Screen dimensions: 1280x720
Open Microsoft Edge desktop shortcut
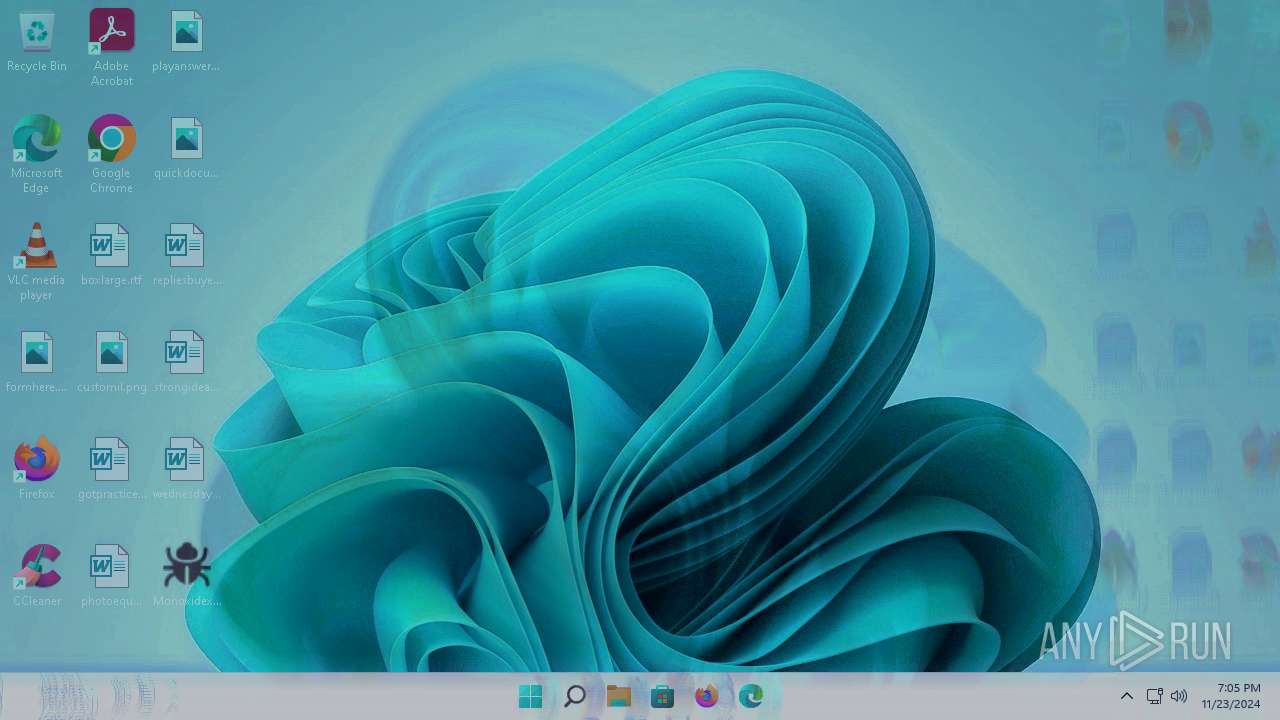click(x=36, y=154)
